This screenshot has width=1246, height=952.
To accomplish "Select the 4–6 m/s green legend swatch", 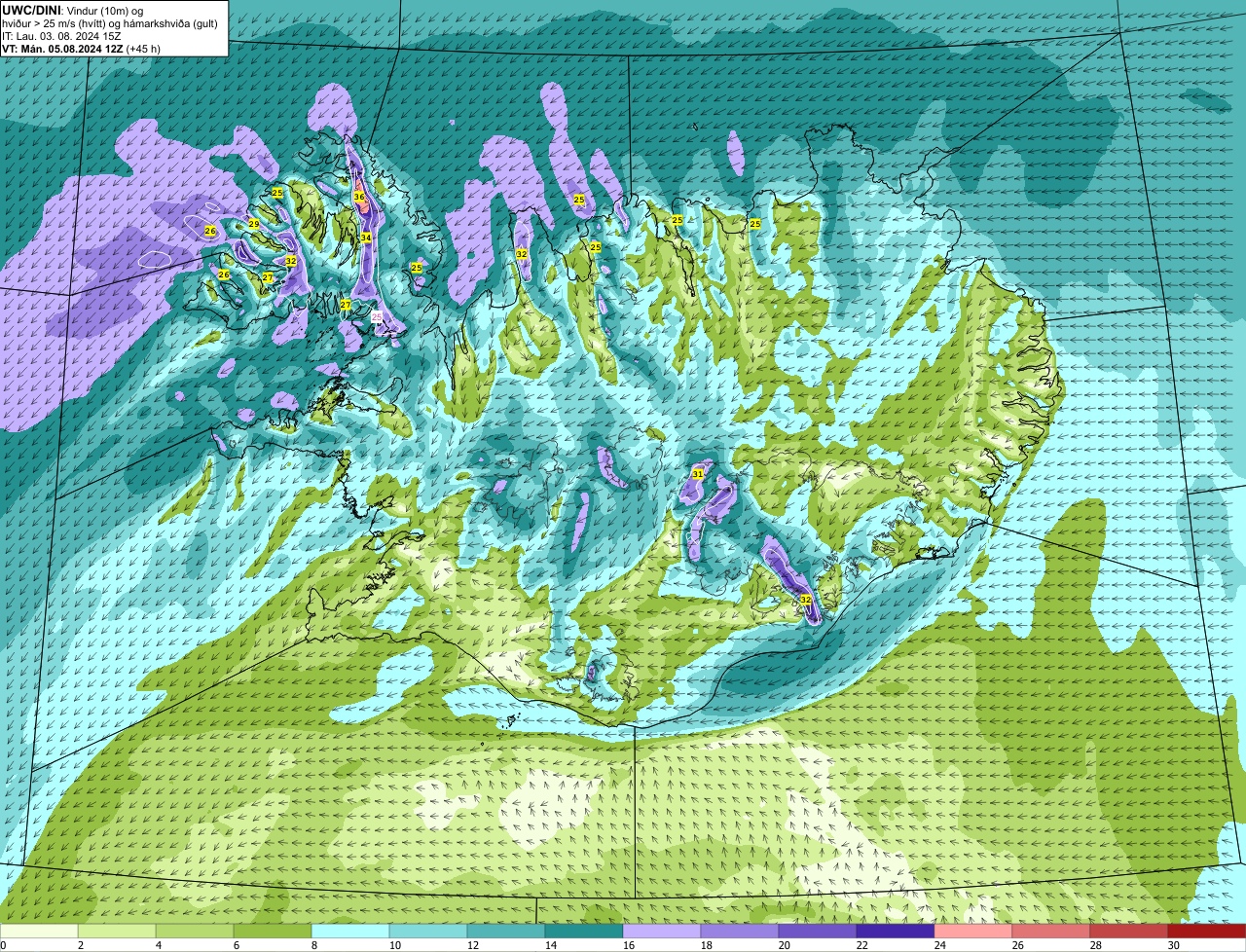I will tap(195, 931).
